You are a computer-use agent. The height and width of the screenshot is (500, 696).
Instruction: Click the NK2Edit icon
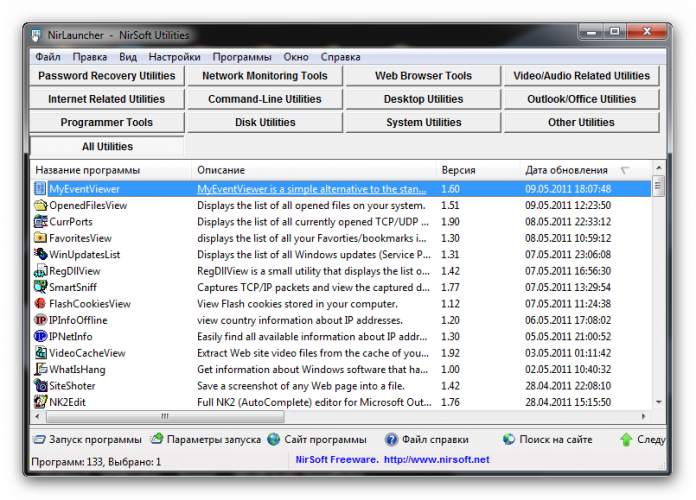pyautogui.click(x=40, y=402)
